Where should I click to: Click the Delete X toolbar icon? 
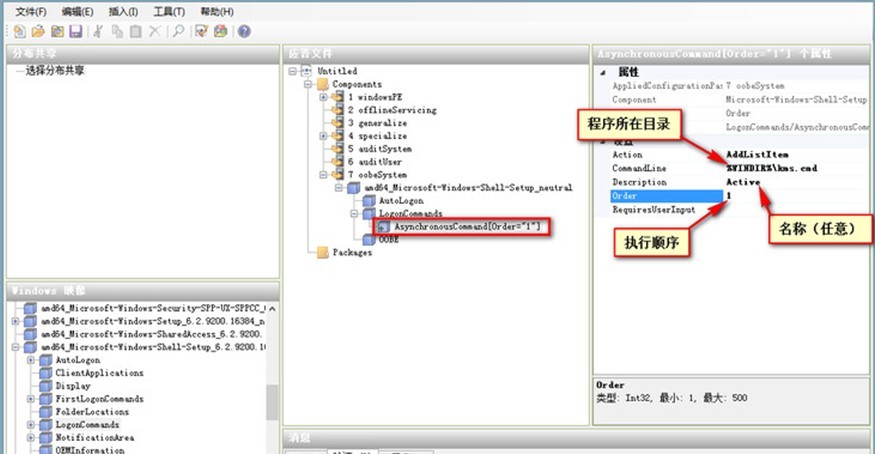[x=154, y=32]
